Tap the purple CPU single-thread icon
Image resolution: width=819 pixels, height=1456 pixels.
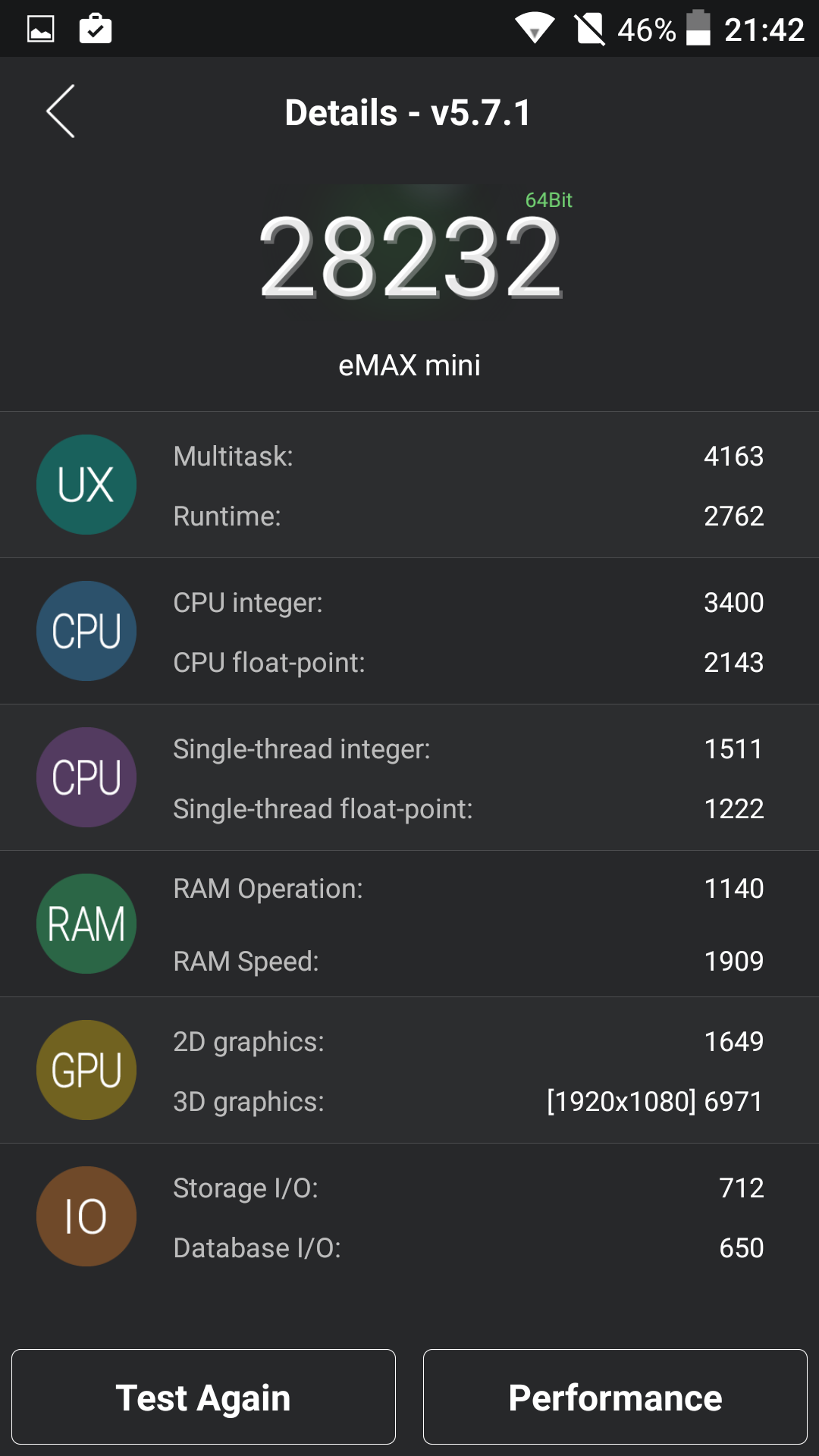86,777
